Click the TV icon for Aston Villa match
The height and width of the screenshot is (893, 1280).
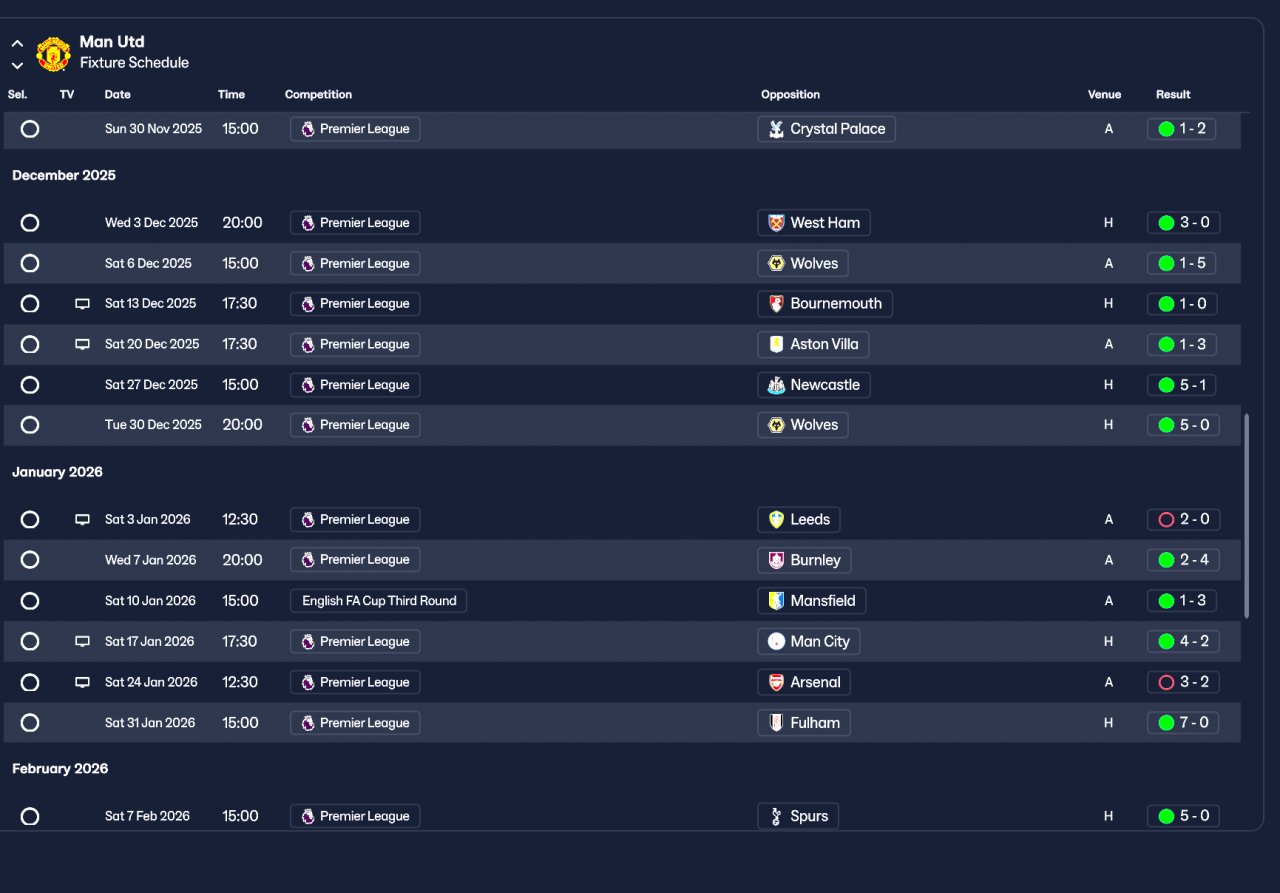point(82,345)
